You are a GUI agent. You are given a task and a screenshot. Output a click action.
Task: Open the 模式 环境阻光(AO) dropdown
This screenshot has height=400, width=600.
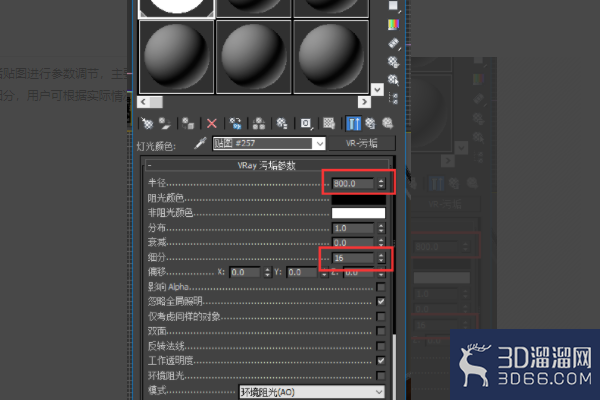[312, 392]
